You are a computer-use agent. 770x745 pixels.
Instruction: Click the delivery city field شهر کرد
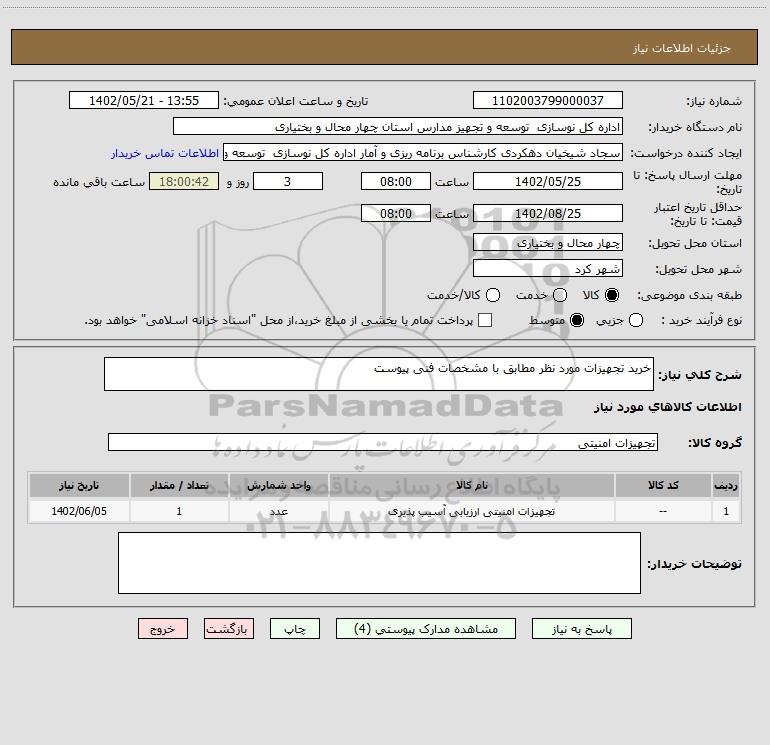click(548, 268)
